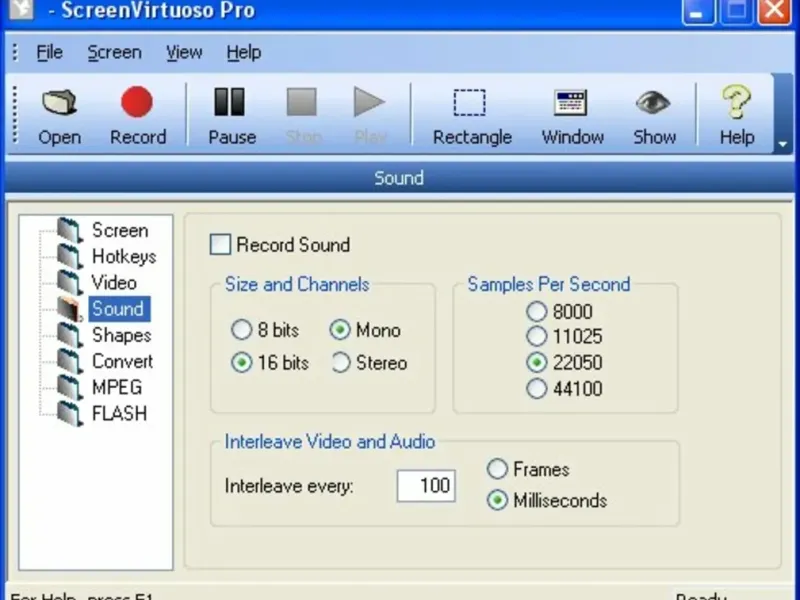Select the 16 bits radio button

(241, 363)
